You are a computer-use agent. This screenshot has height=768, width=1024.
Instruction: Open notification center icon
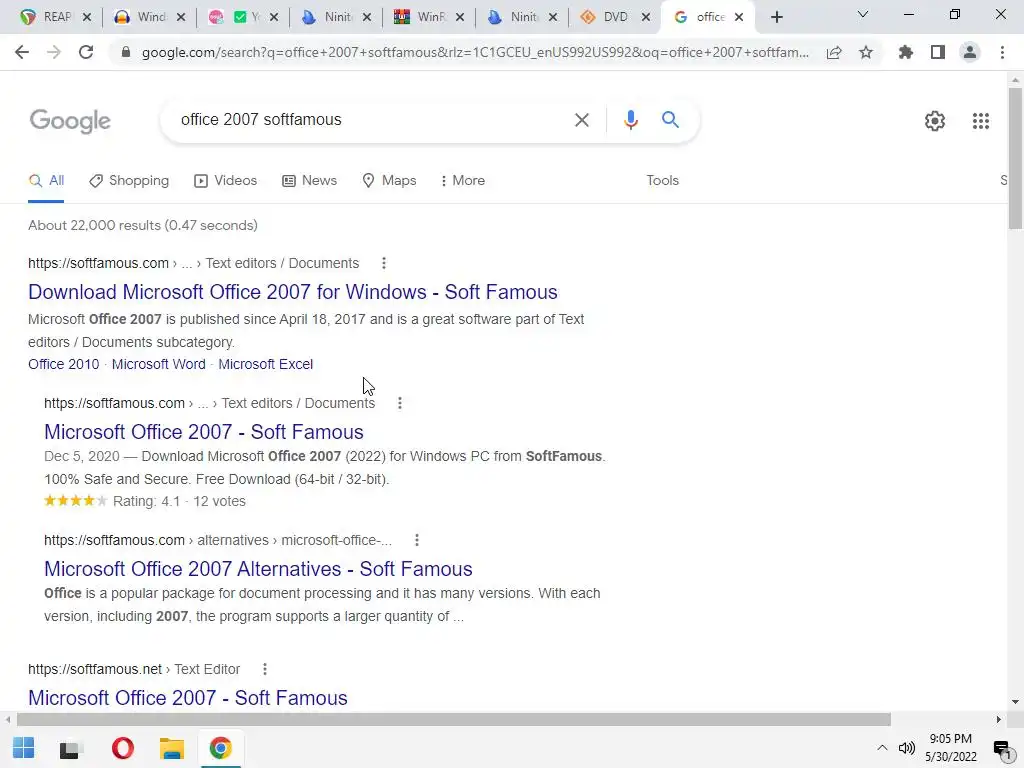[1002, 749]
